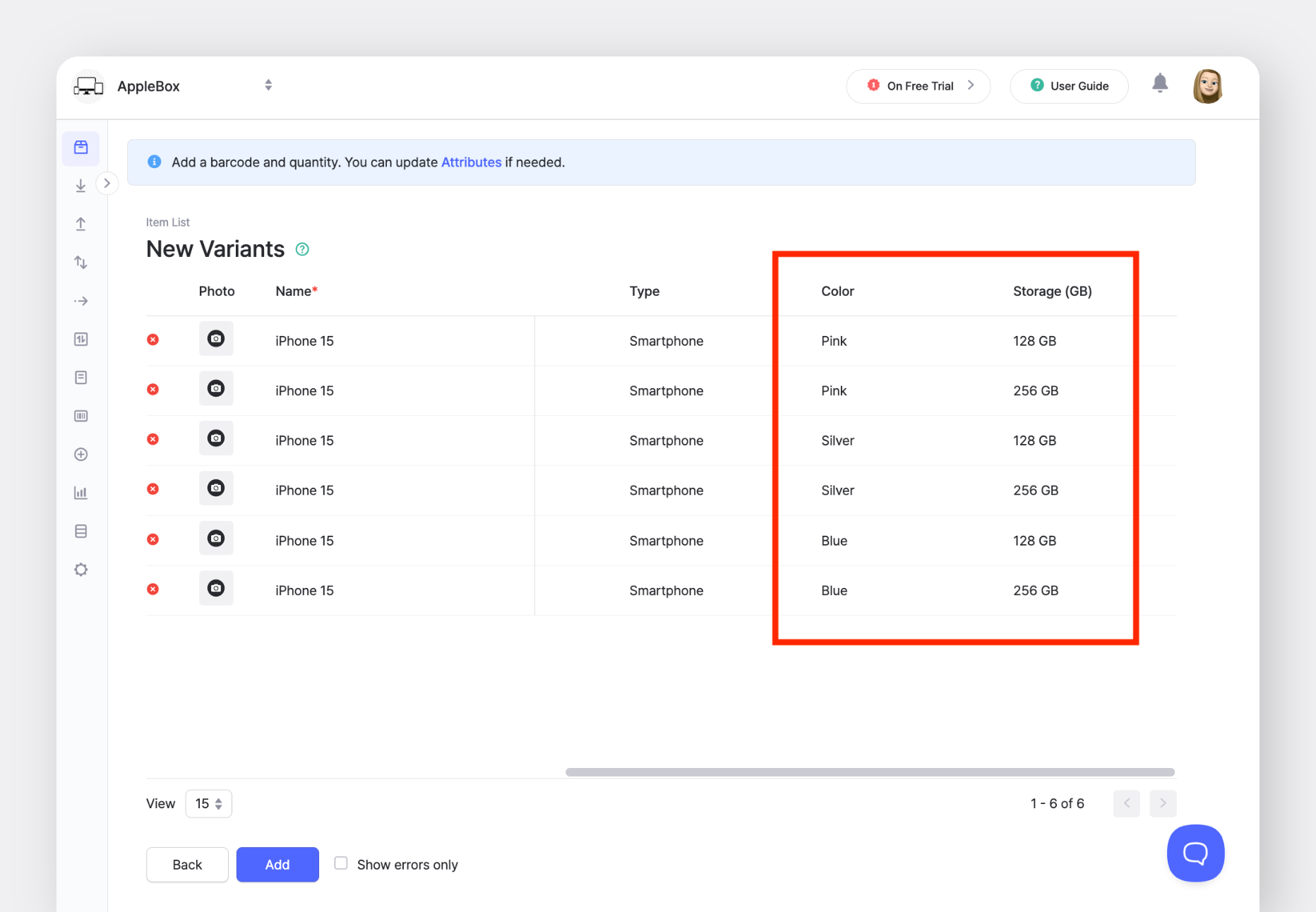Viewport: 1316px width, 912px height.
Task: Open the bar chart reports sidebar icon
Action: coord(81,493)
